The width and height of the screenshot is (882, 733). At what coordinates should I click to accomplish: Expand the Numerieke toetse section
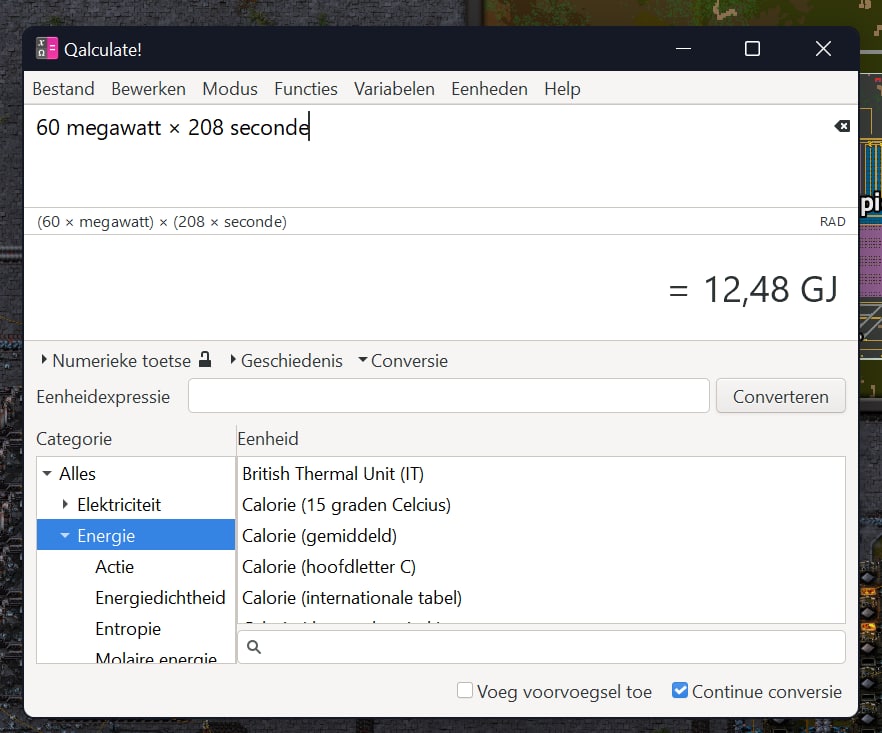tap(45, 360)
